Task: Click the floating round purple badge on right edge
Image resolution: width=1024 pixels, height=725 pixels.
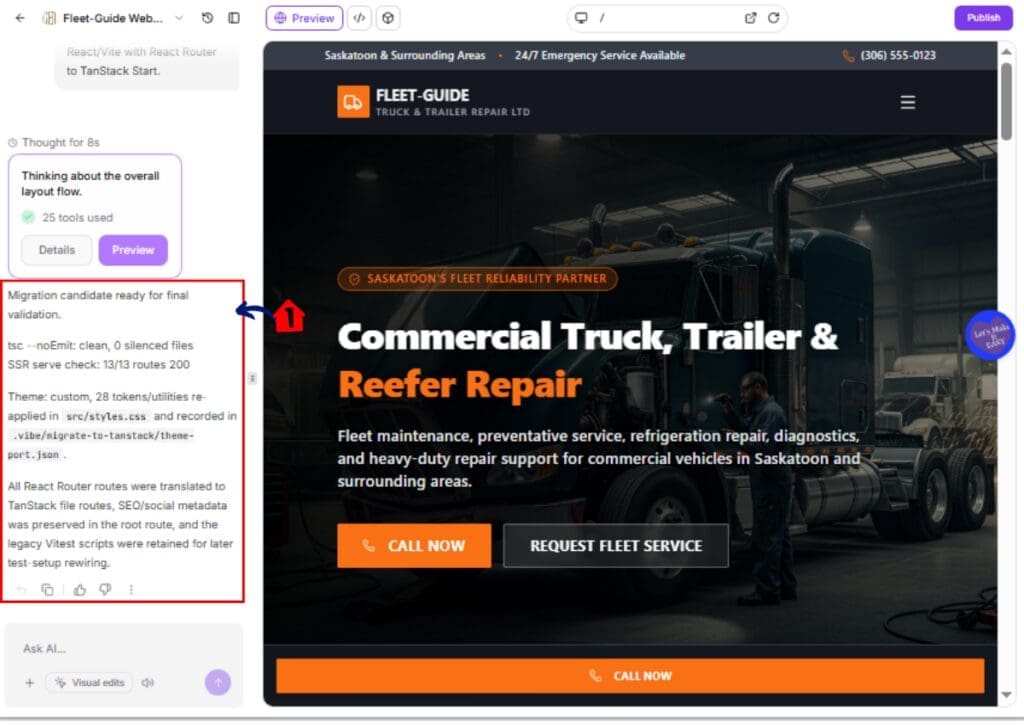Action: (990, 335)
